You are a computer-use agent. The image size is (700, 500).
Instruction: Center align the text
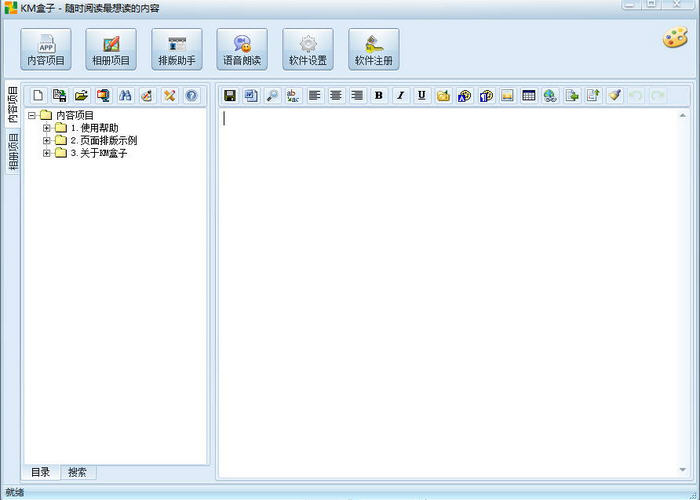pos(336,95)
